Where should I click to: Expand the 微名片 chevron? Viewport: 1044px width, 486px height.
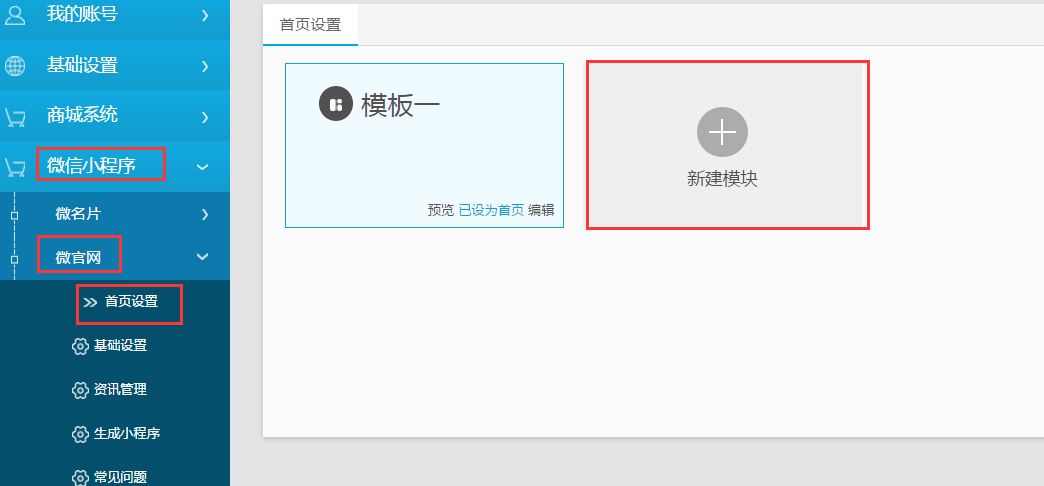205,214
